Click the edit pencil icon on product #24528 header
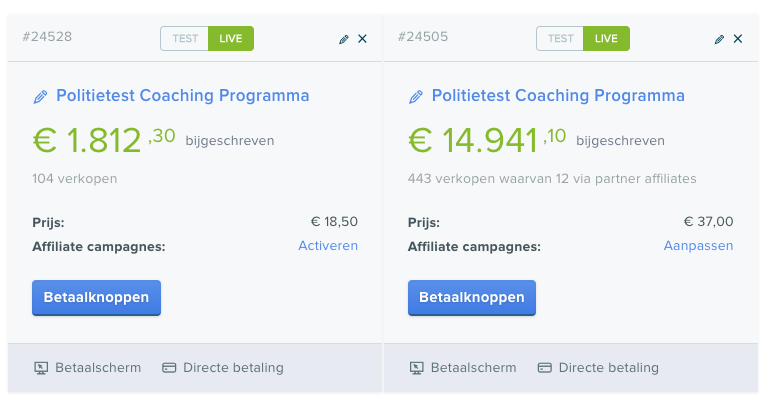 (x=344, y=39)
